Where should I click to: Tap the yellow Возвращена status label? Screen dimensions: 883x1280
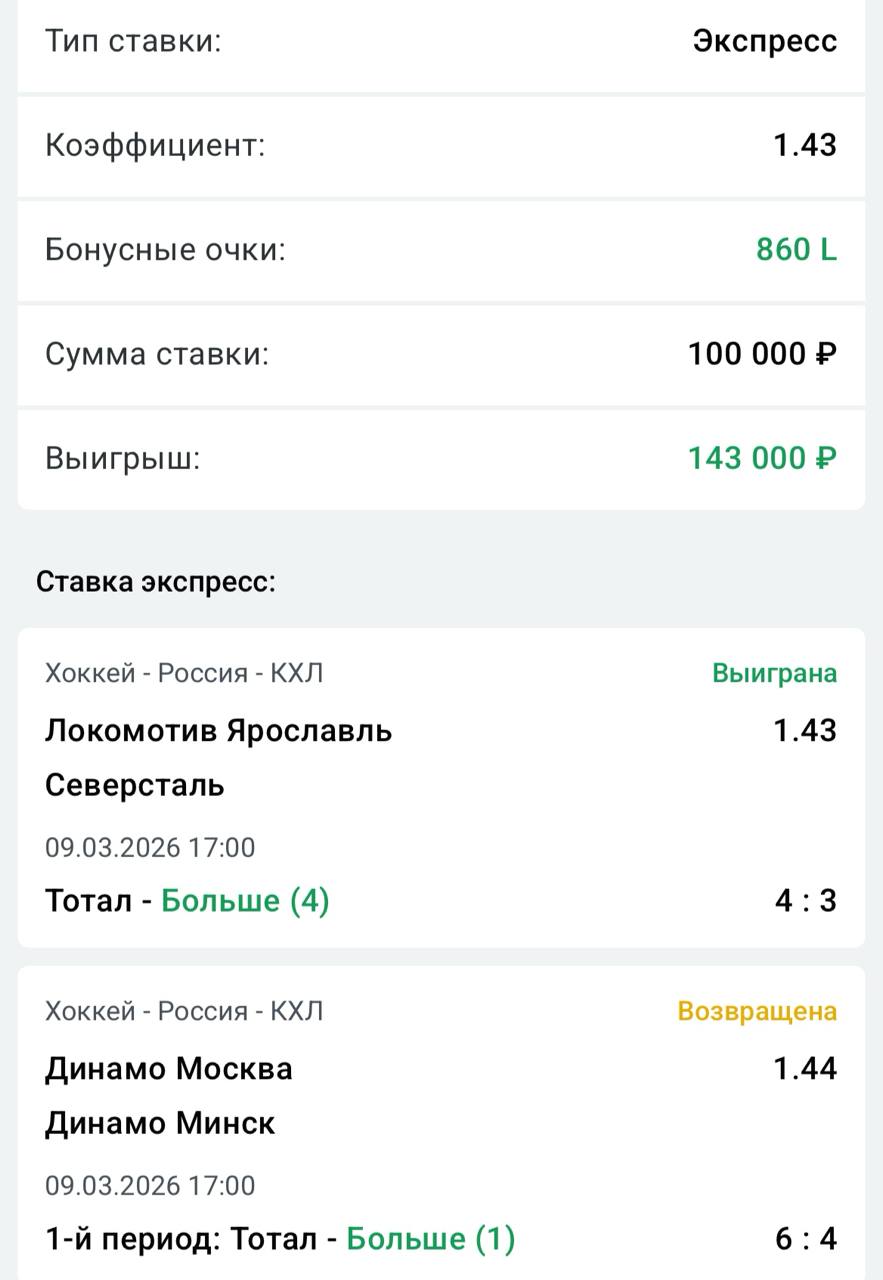[x=757, y=1011]
